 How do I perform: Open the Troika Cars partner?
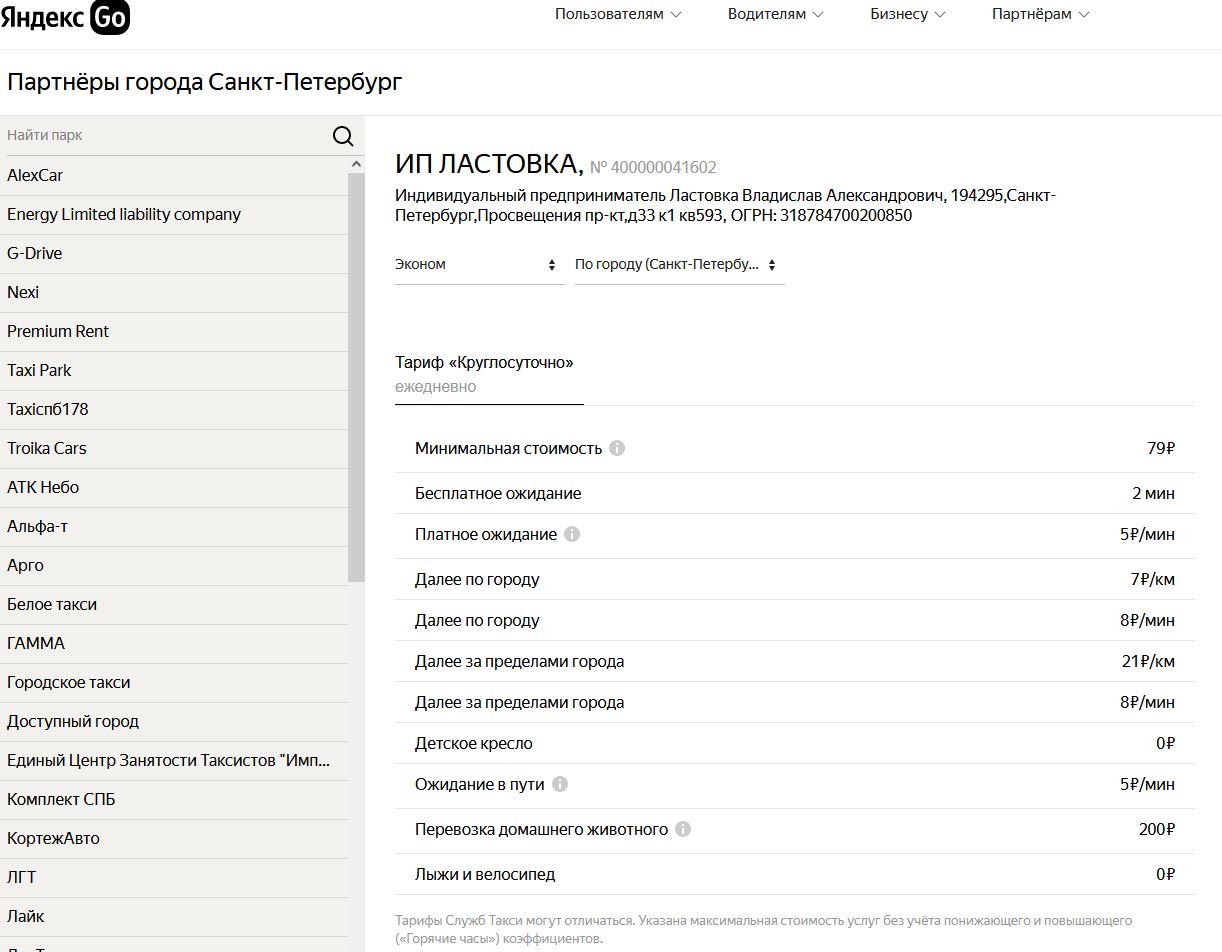point(47,448)
